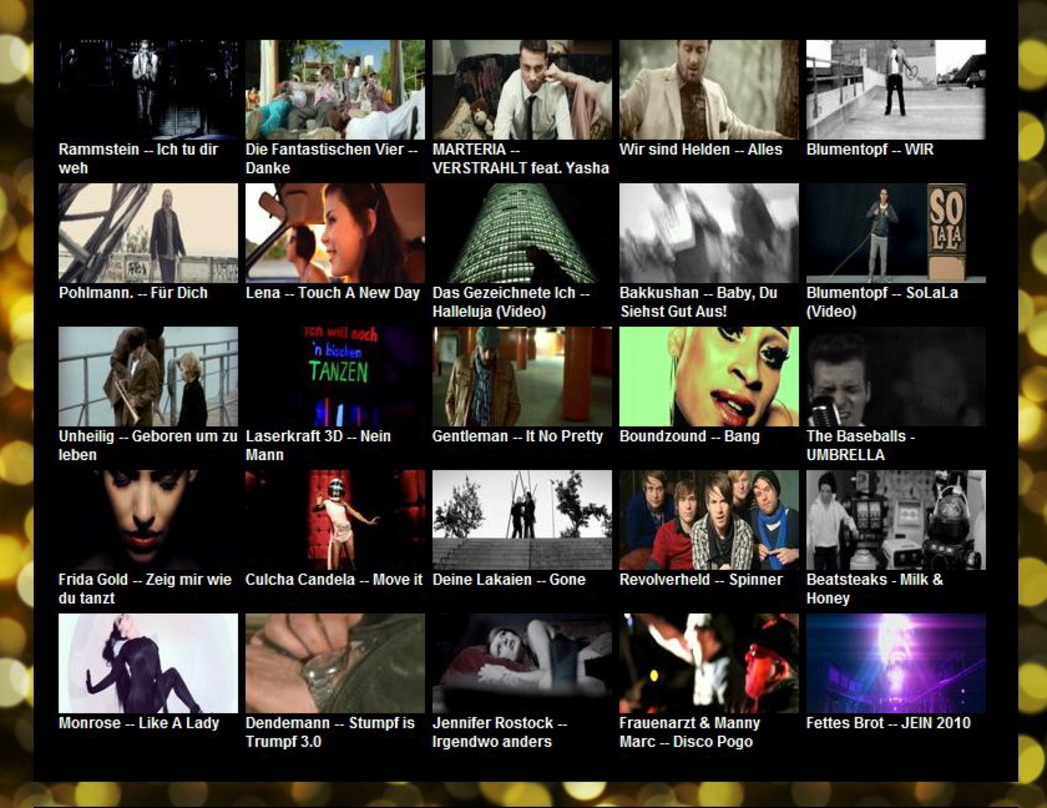
Task: Open the Das Gezeichnete Ich Halleluja thumbnail
Action: [x=522, y=233]
